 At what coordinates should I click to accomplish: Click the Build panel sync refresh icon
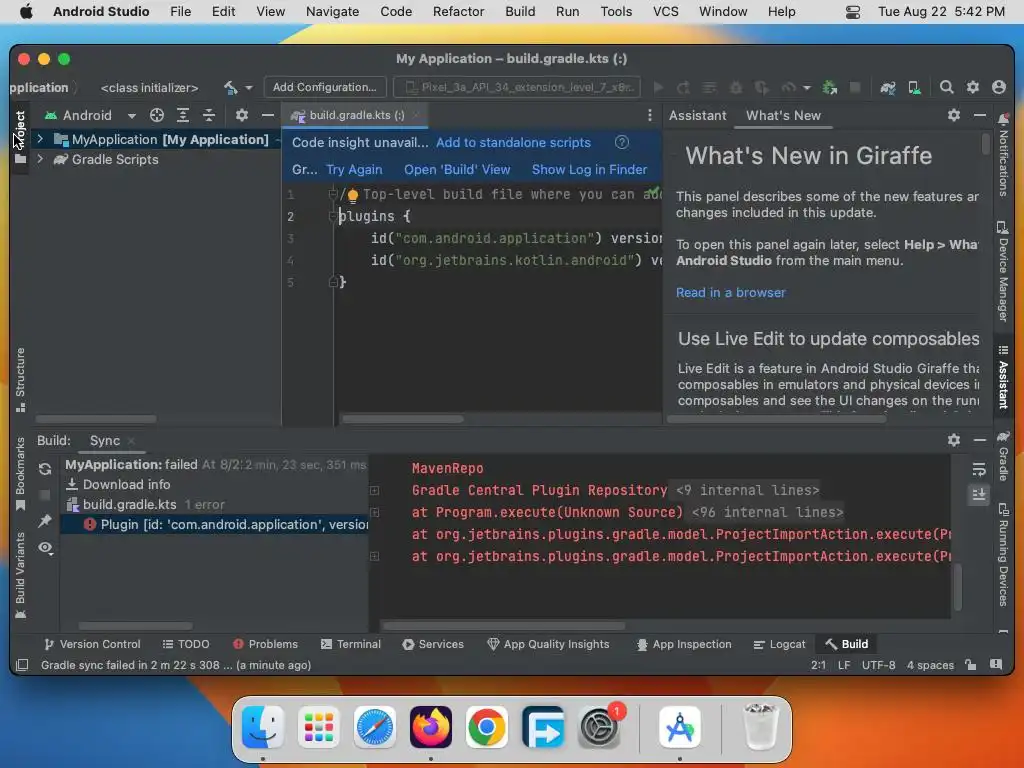pyautogui.click(x=44, y=468)
